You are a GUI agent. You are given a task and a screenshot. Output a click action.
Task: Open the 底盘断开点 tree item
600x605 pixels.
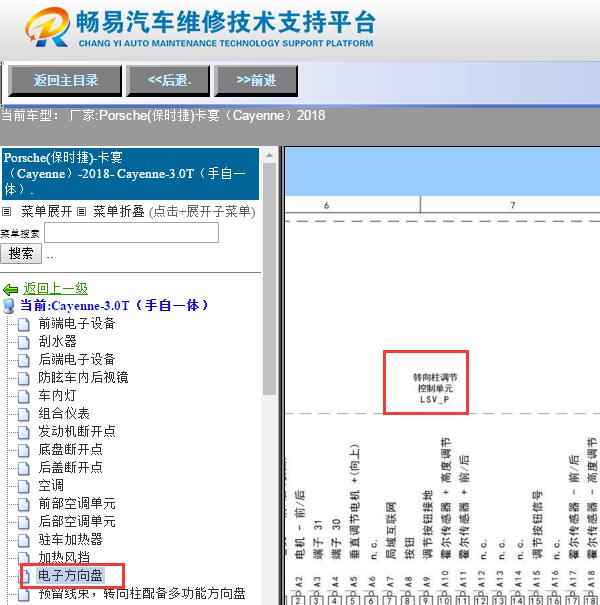(x=71, y=450)
